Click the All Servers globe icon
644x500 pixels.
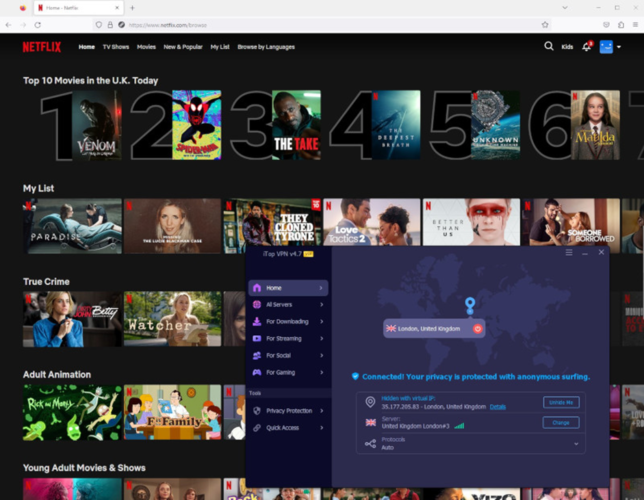point(257,304)
